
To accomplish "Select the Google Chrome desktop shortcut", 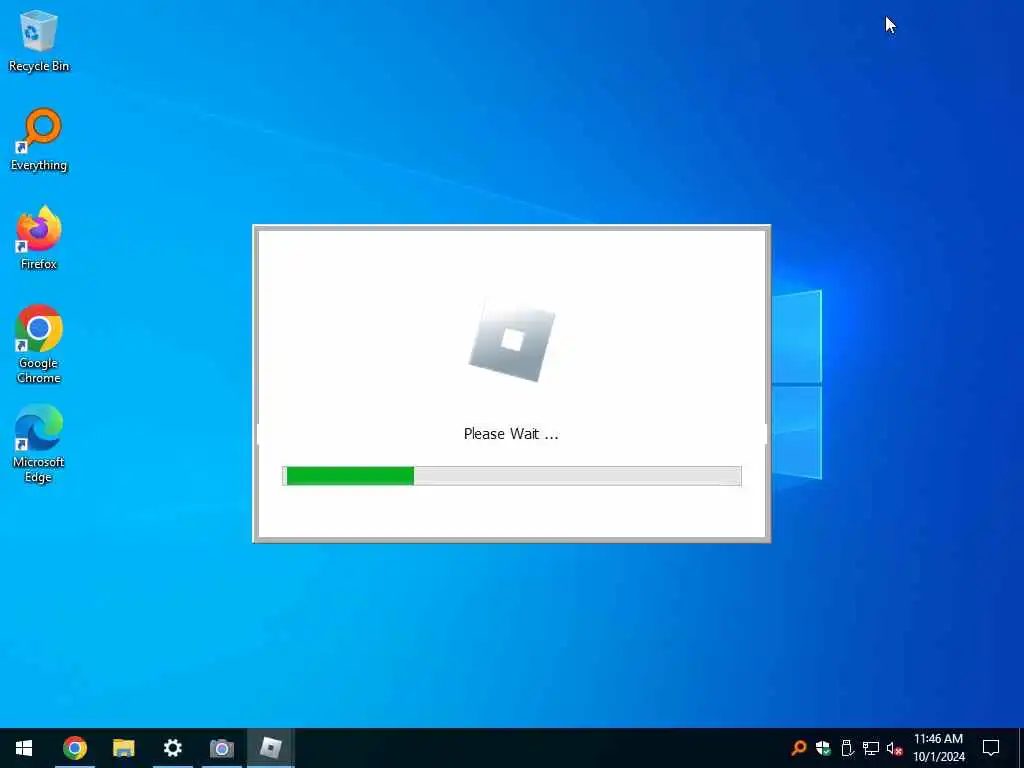I will click(39, 344).
